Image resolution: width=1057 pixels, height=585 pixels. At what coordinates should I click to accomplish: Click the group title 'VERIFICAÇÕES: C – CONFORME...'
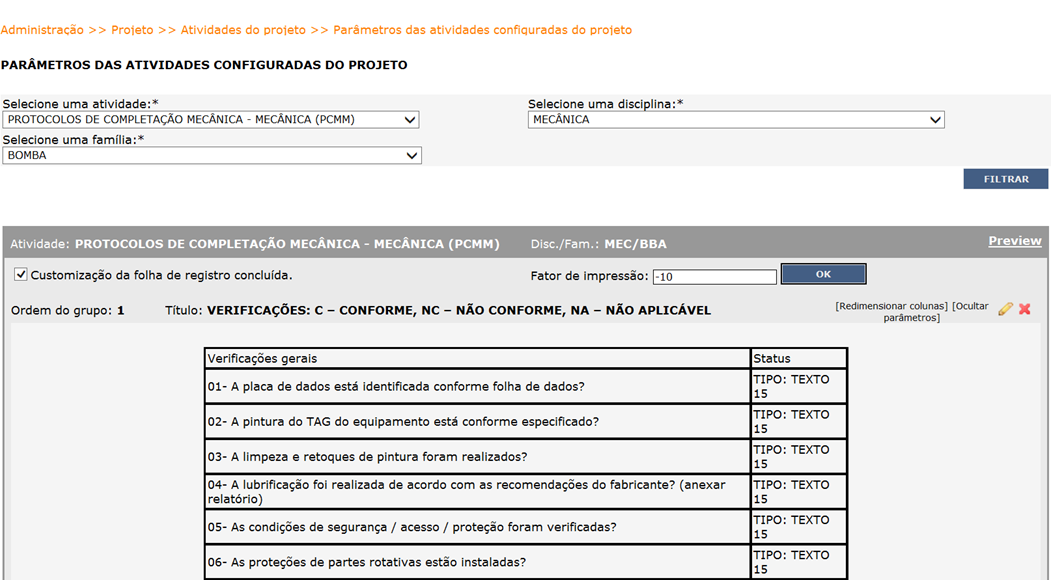pyautogui.click(x=458, y=311)
